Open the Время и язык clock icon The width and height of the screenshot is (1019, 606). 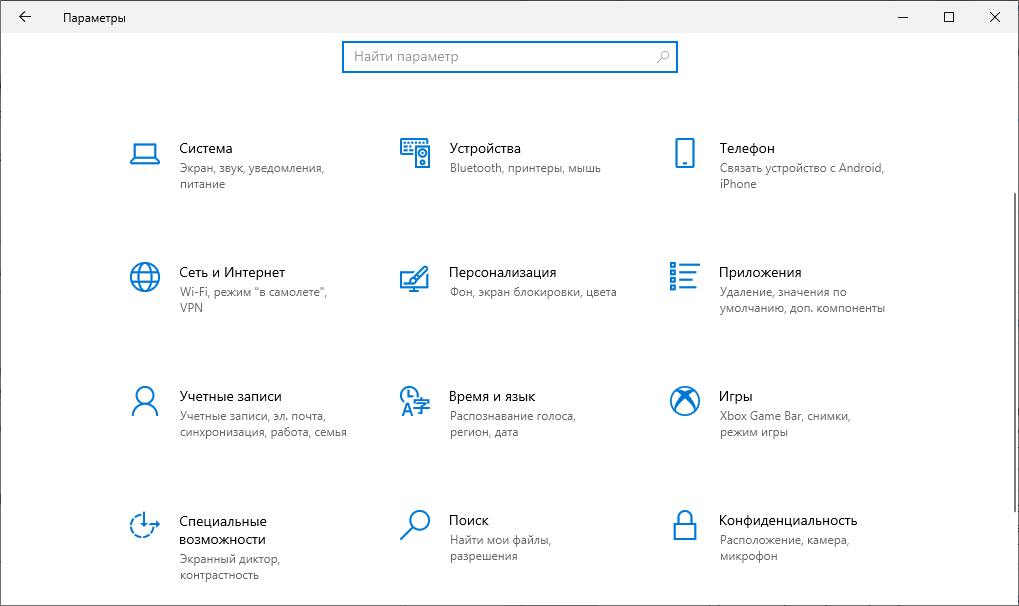[415, 401]
